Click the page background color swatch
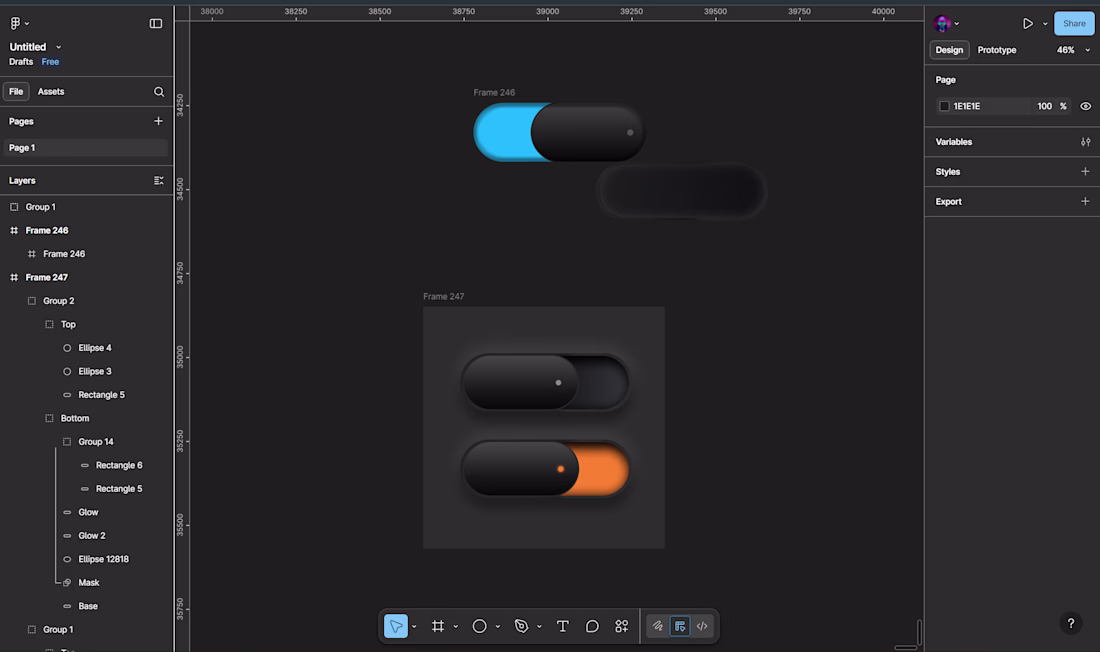The image size is (1100, 652). click(944, 106)
